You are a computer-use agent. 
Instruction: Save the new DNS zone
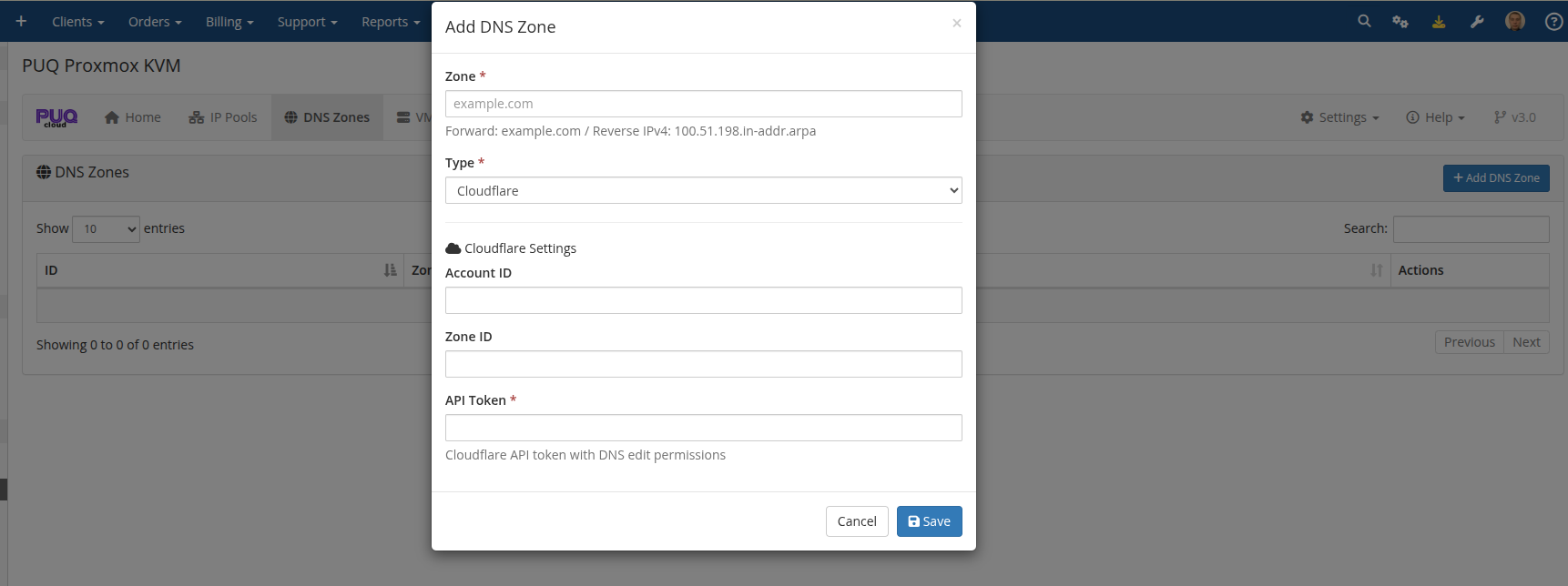(x=929, y=520)
